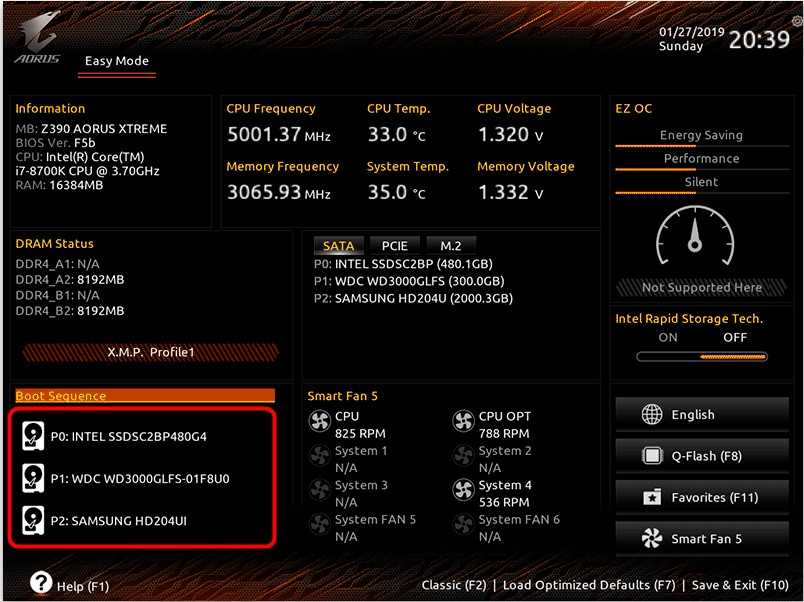Click the DDR4_B2: 8192MB row
This screenshot has height=602, width=804.
click(x=70, y=311)
